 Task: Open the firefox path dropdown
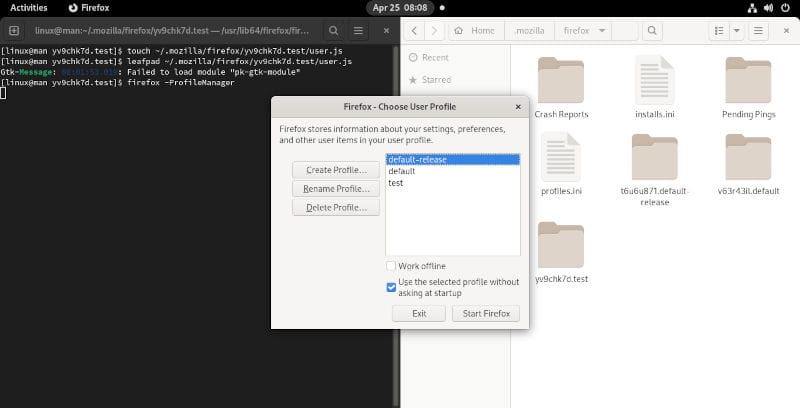pos(602,31)
